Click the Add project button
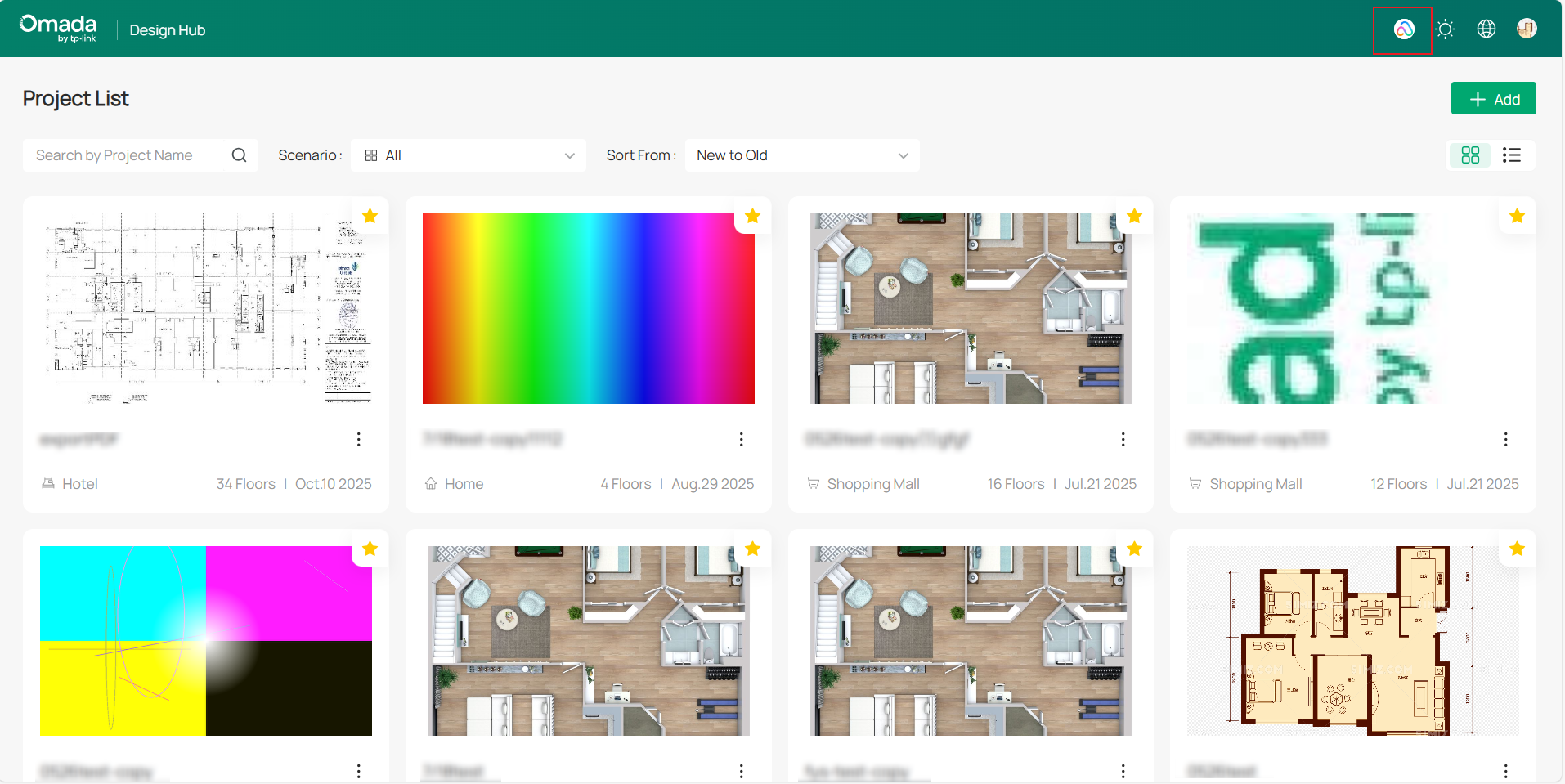The width and height of the screenshot is (1565, 784). (x=1493, y=99)
